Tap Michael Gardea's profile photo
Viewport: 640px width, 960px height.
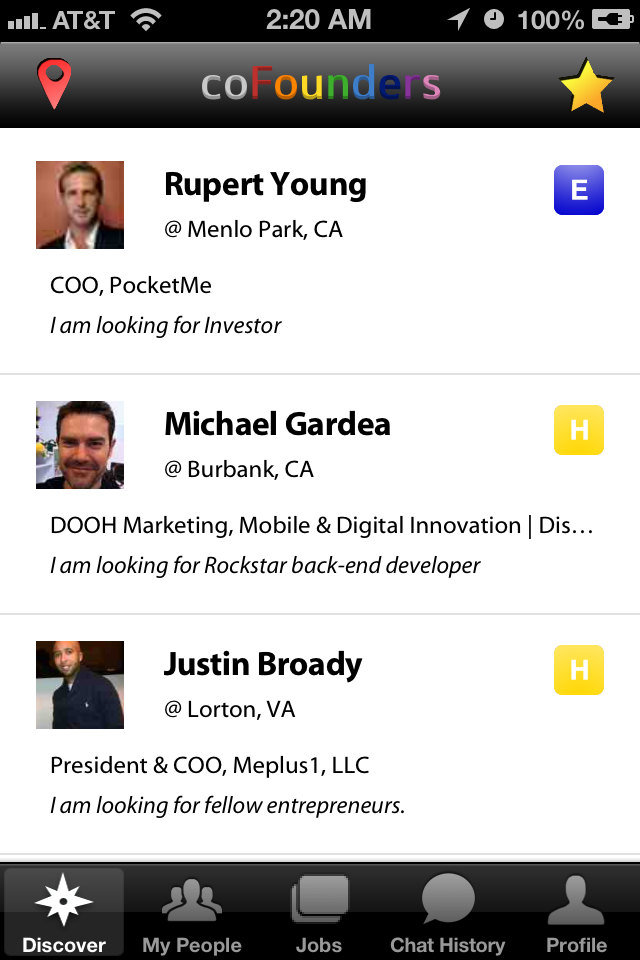80,445
